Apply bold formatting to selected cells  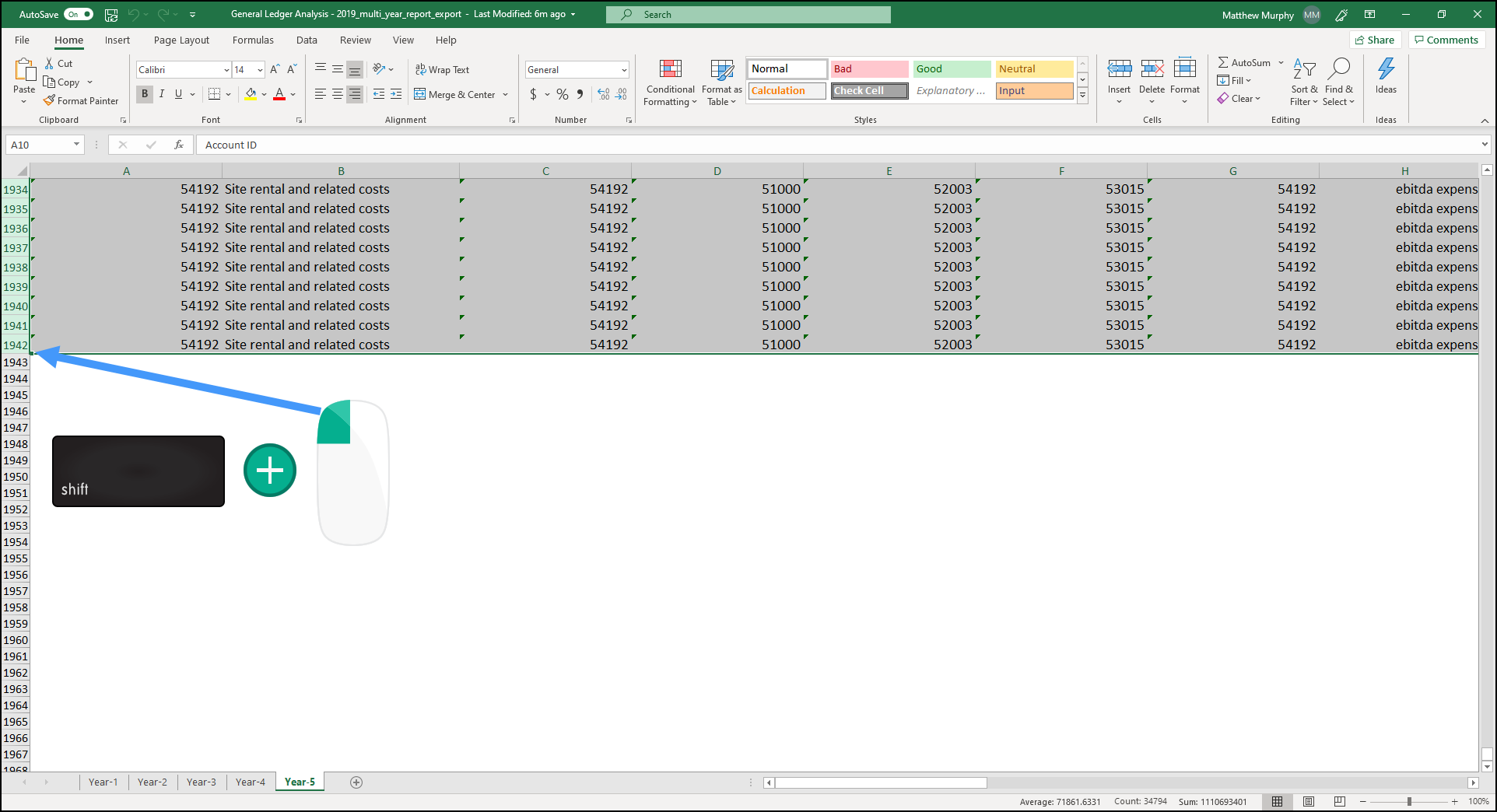tap(144, 94)
